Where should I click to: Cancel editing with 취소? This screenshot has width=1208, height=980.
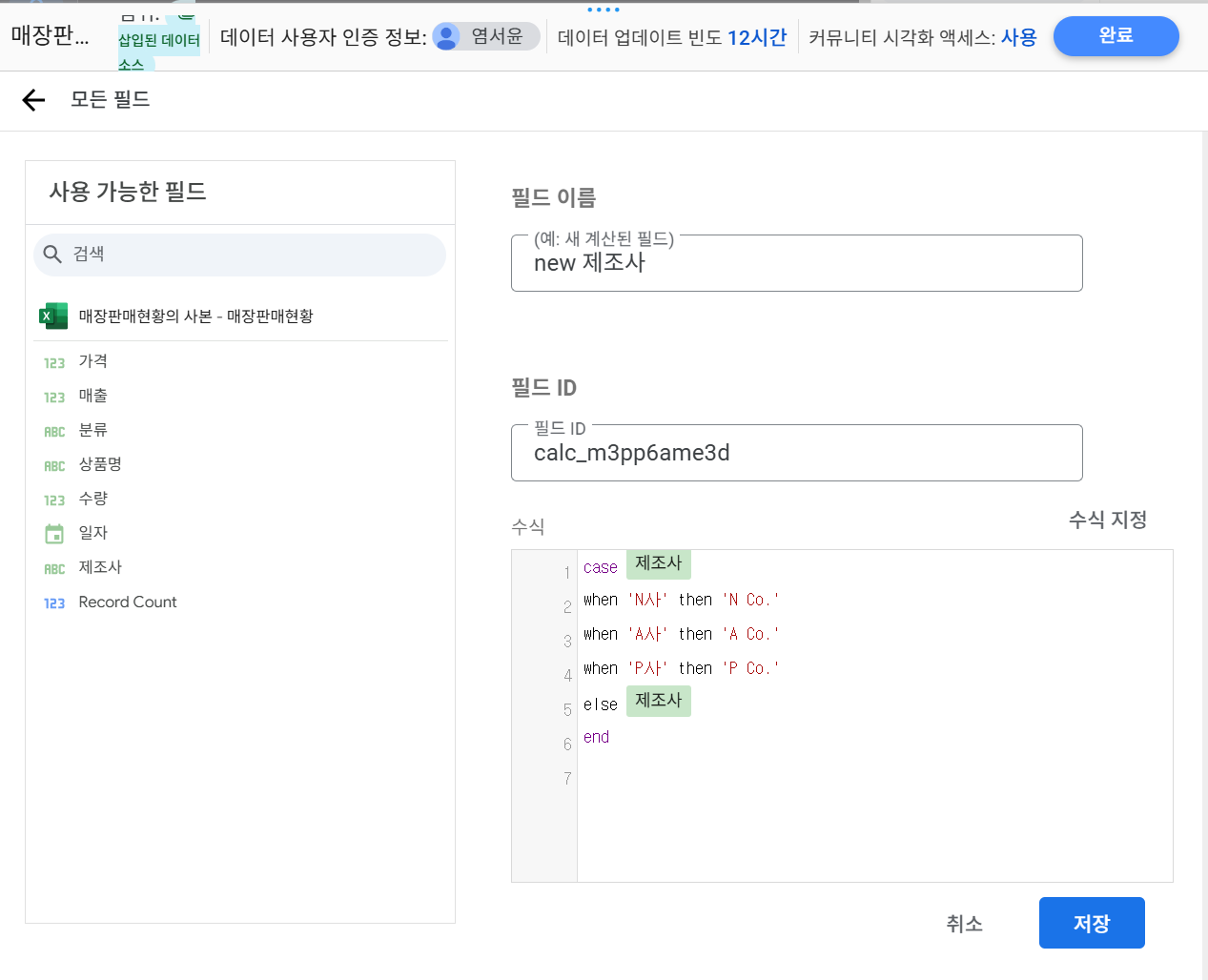point(964,923)
